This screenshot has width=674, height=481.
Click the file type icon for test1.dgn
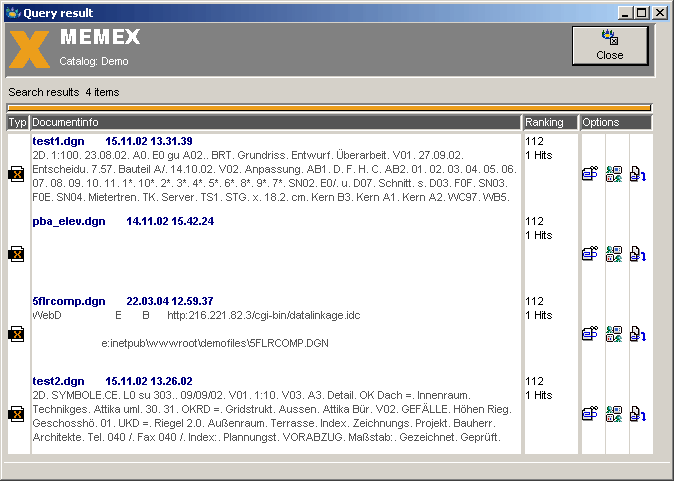(x=16, y=175)
